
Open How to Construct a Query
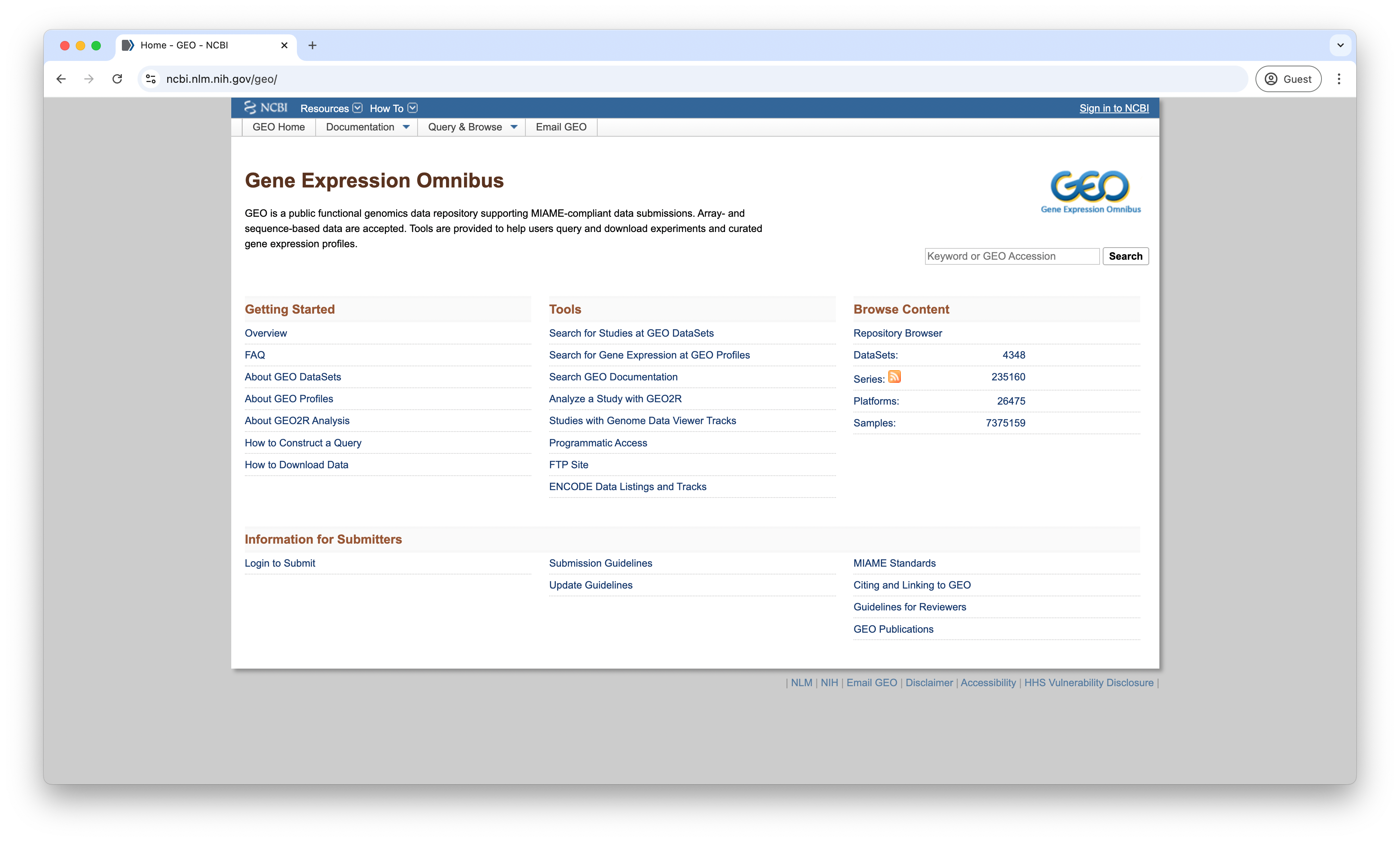(303, 443)
